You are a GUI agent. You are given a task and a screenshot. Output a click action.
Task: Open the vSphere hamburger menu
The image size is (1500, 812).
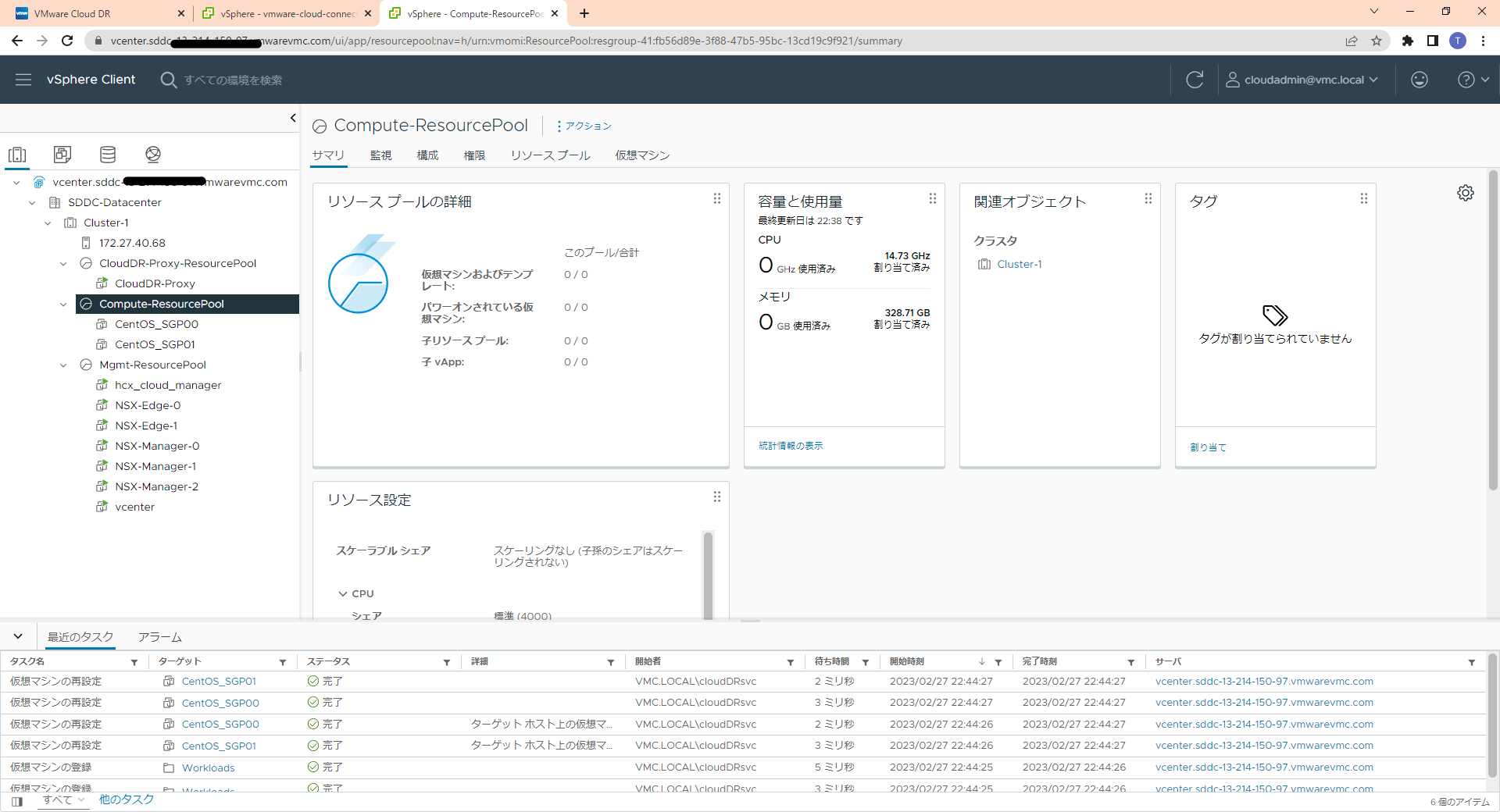click(x=23, y=80)
